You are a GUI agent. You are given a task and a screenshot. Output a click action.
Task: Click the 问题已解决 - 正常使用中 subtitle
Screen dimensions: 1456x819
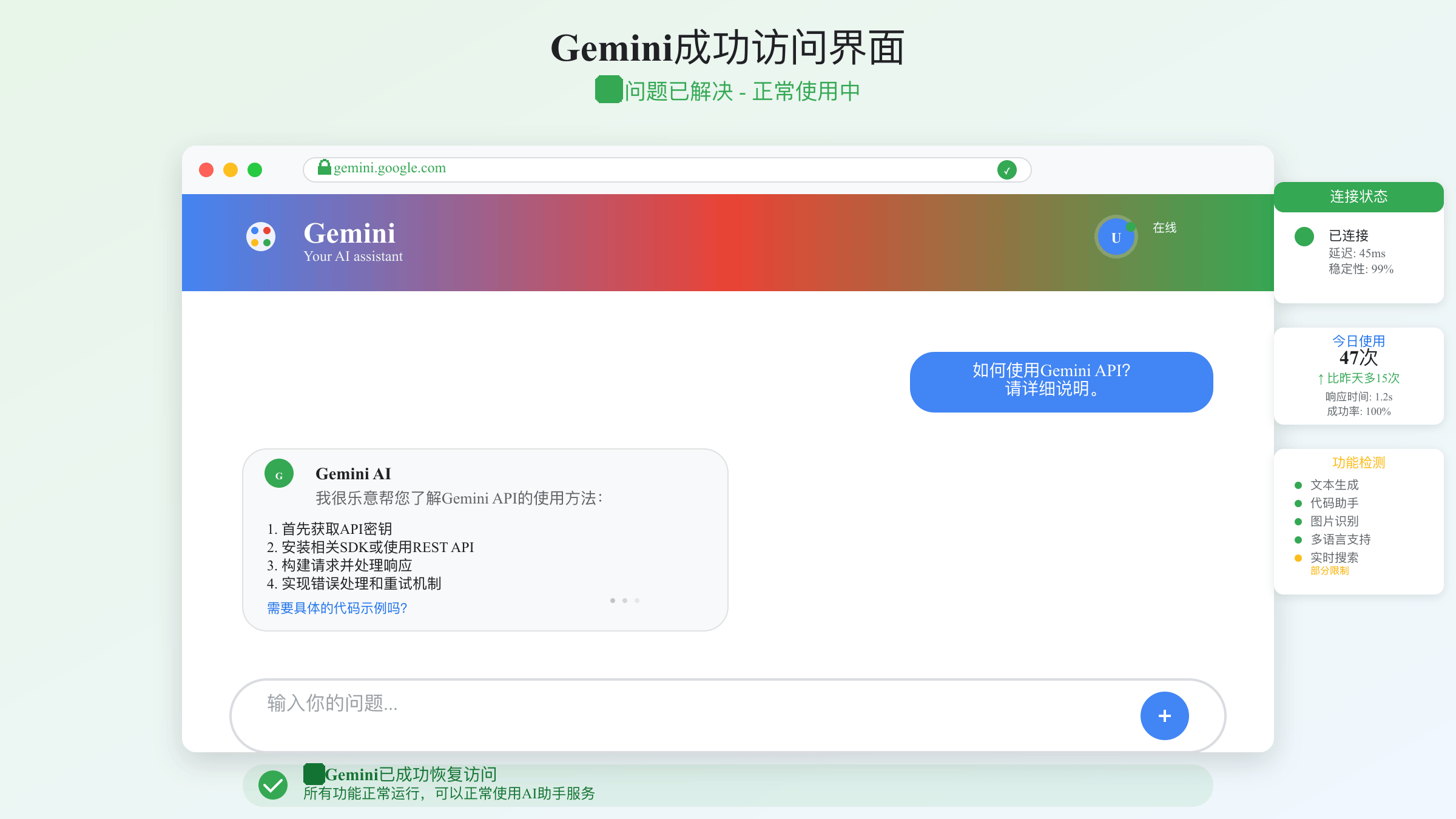[743, 92]
